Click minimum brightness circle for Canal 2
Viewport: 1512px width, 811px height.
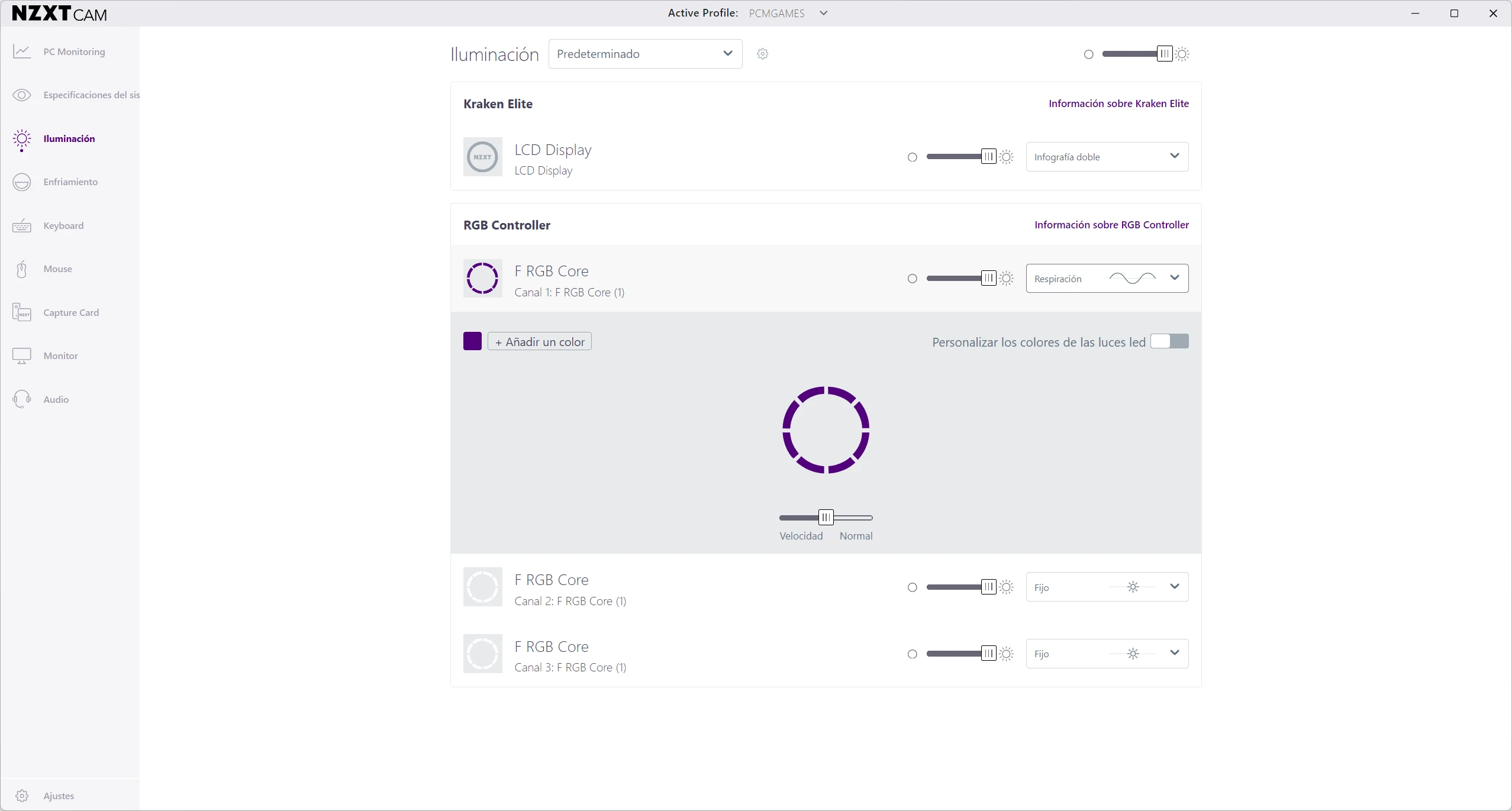pyautogui.click(x=912, y=587)
